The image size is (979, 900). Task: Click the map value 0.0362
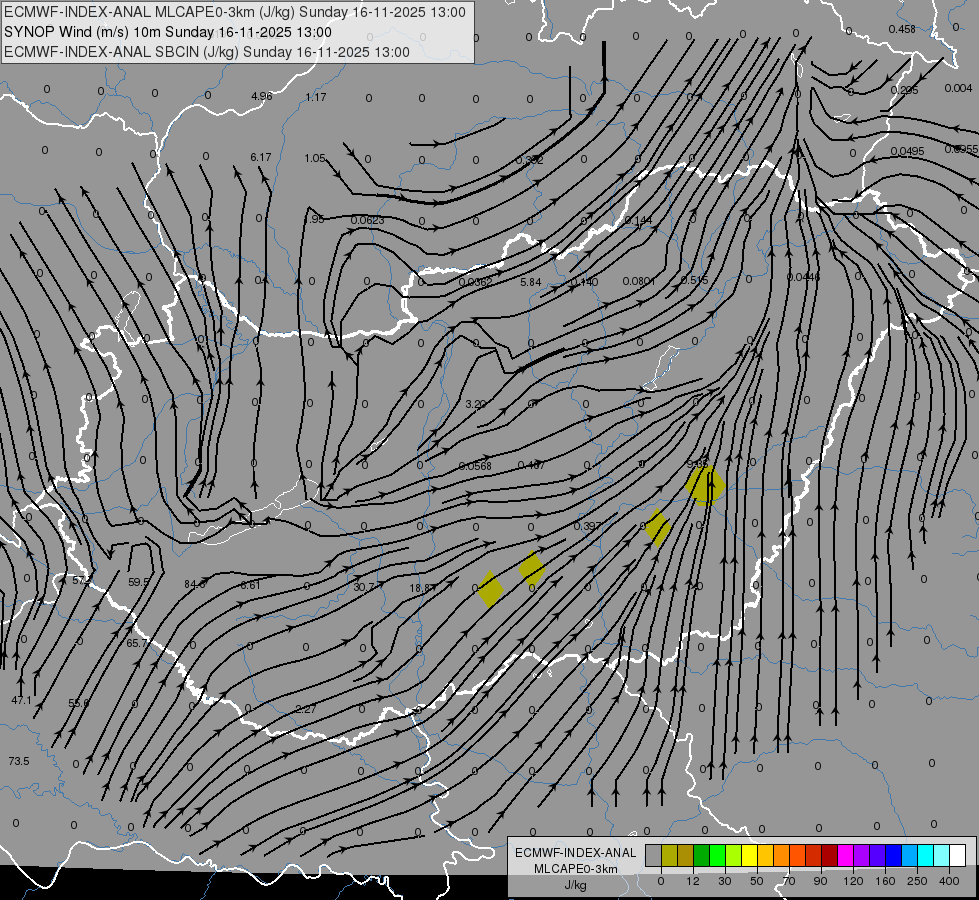[476, 282]
